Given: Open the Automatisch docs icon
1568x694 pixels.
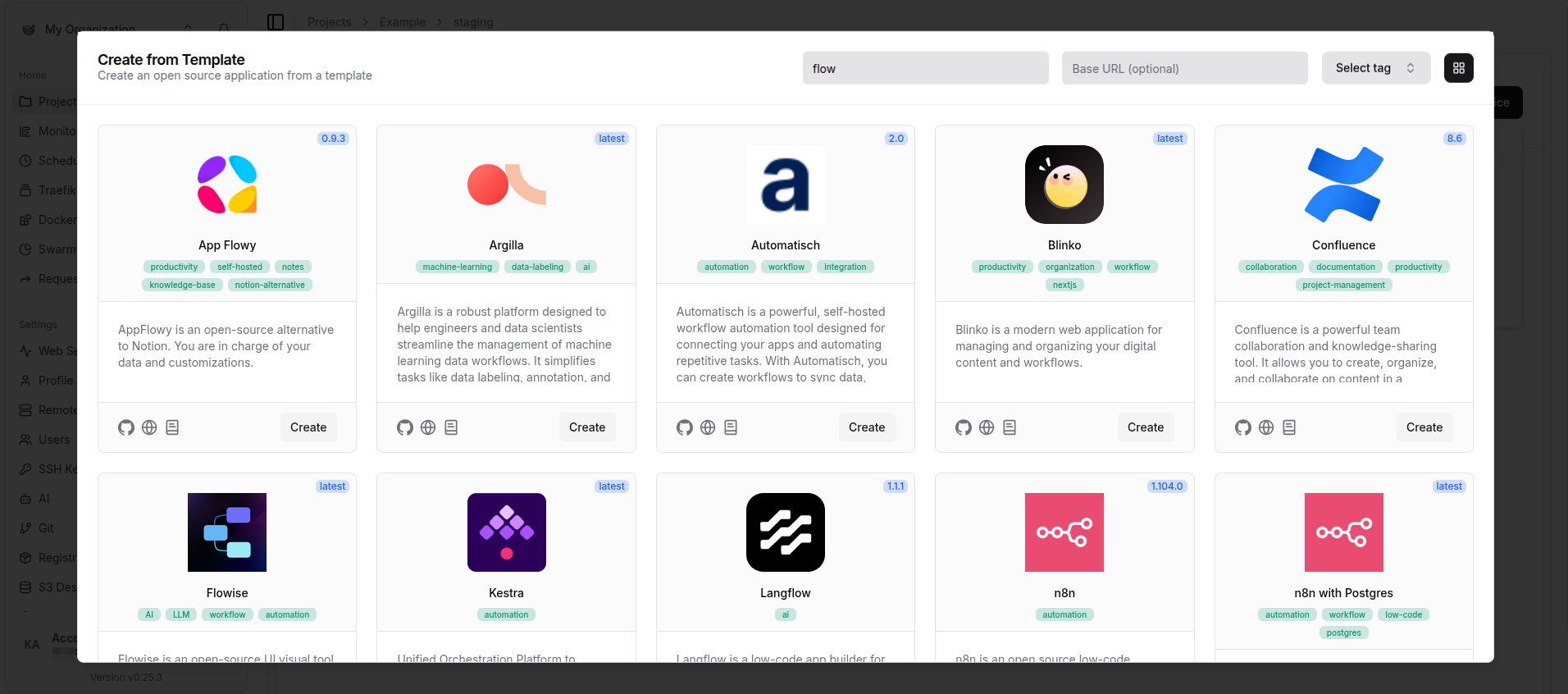Looking at the screenshot, I should pyautogui.click(x=731, y=427).
